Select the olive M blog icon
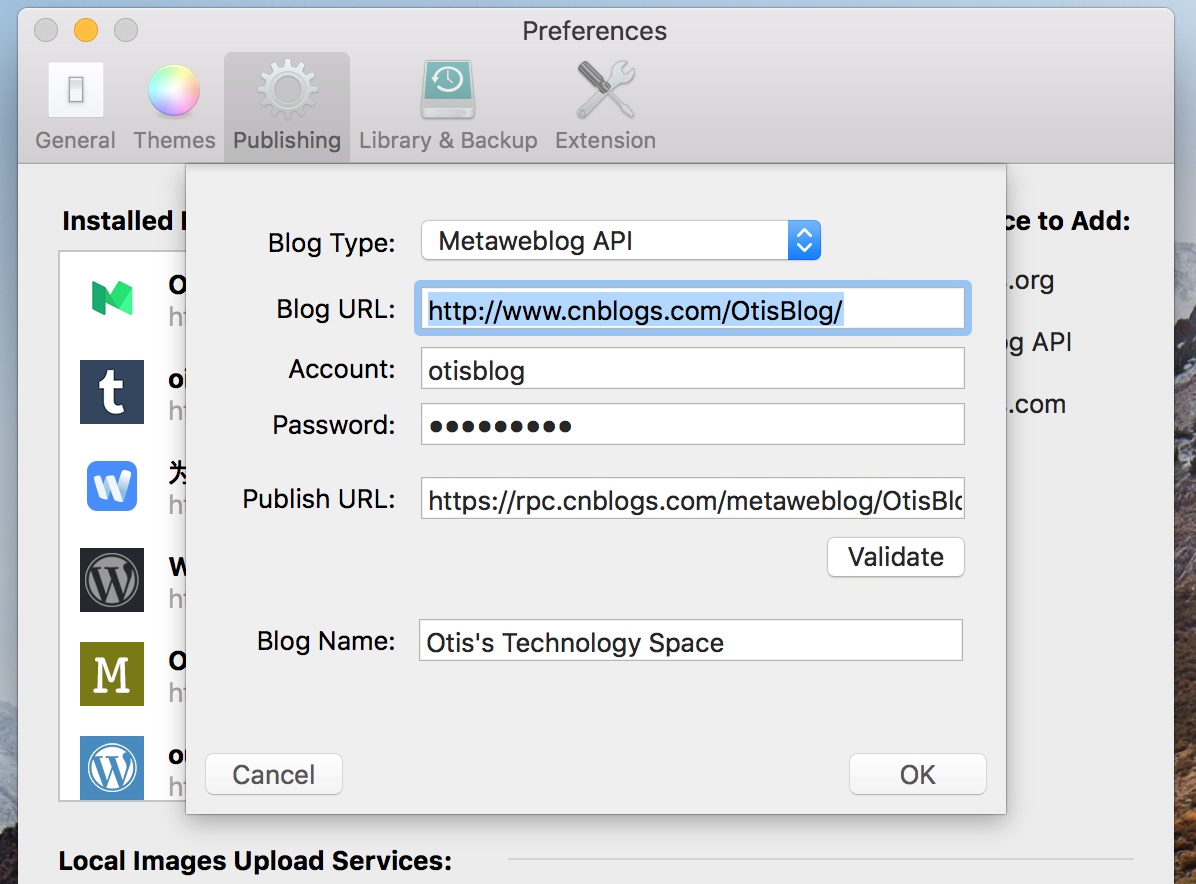 112,674
